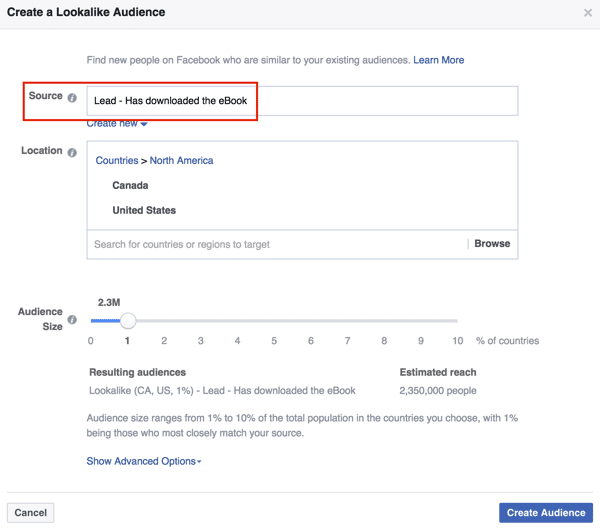Click the 2.3M slider value label

[x=109, y=302]
